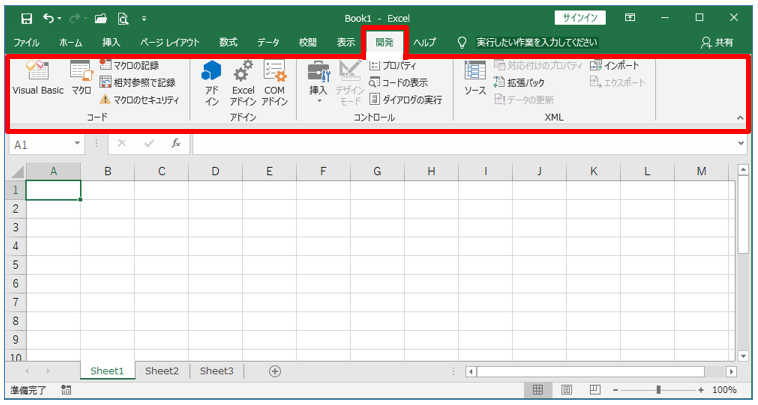Open the XML ソース pane
758x405 pixels.
coord(475,78)
